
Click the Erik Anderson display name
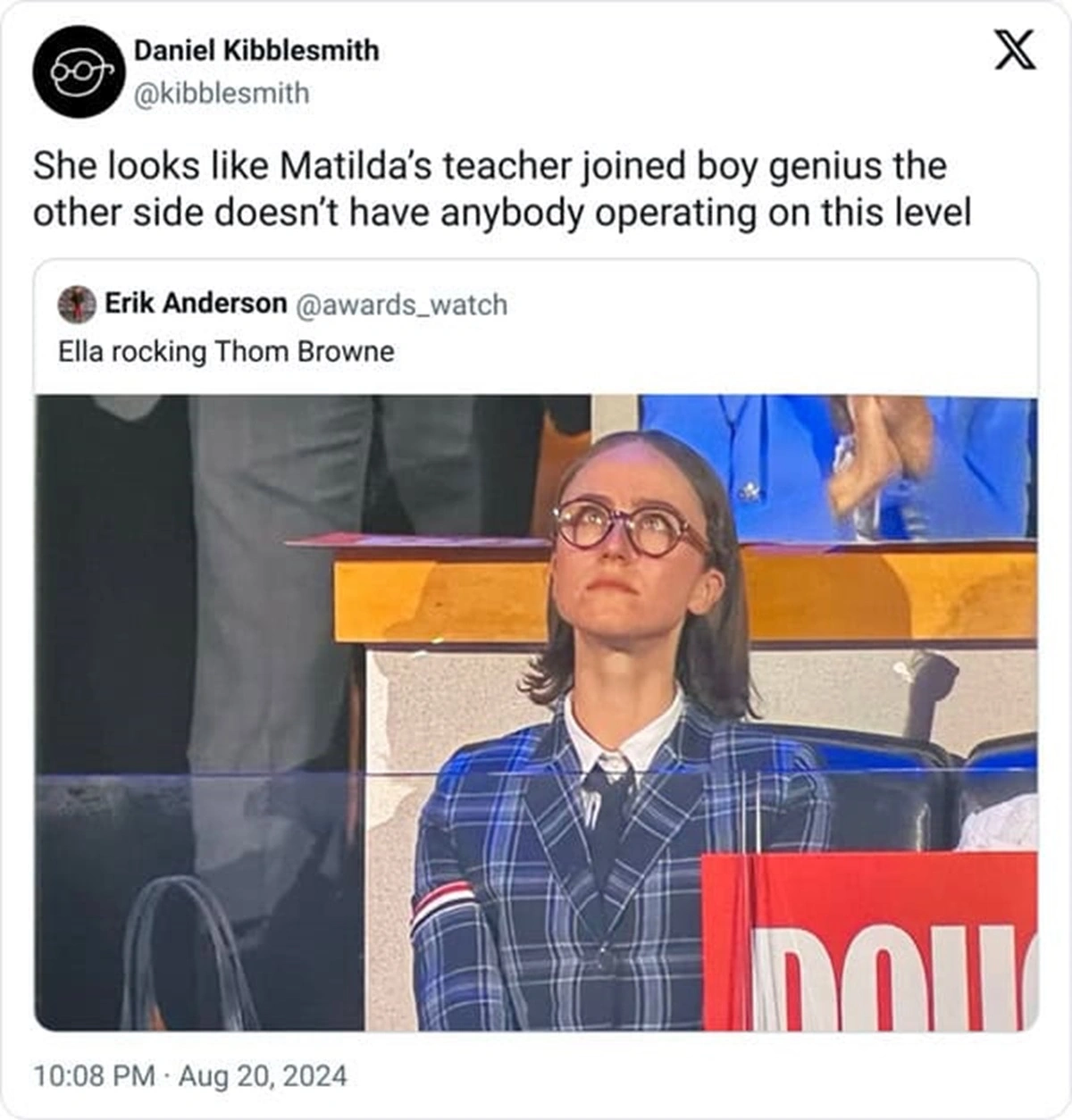pyautogui.click(x=196, y=304)
